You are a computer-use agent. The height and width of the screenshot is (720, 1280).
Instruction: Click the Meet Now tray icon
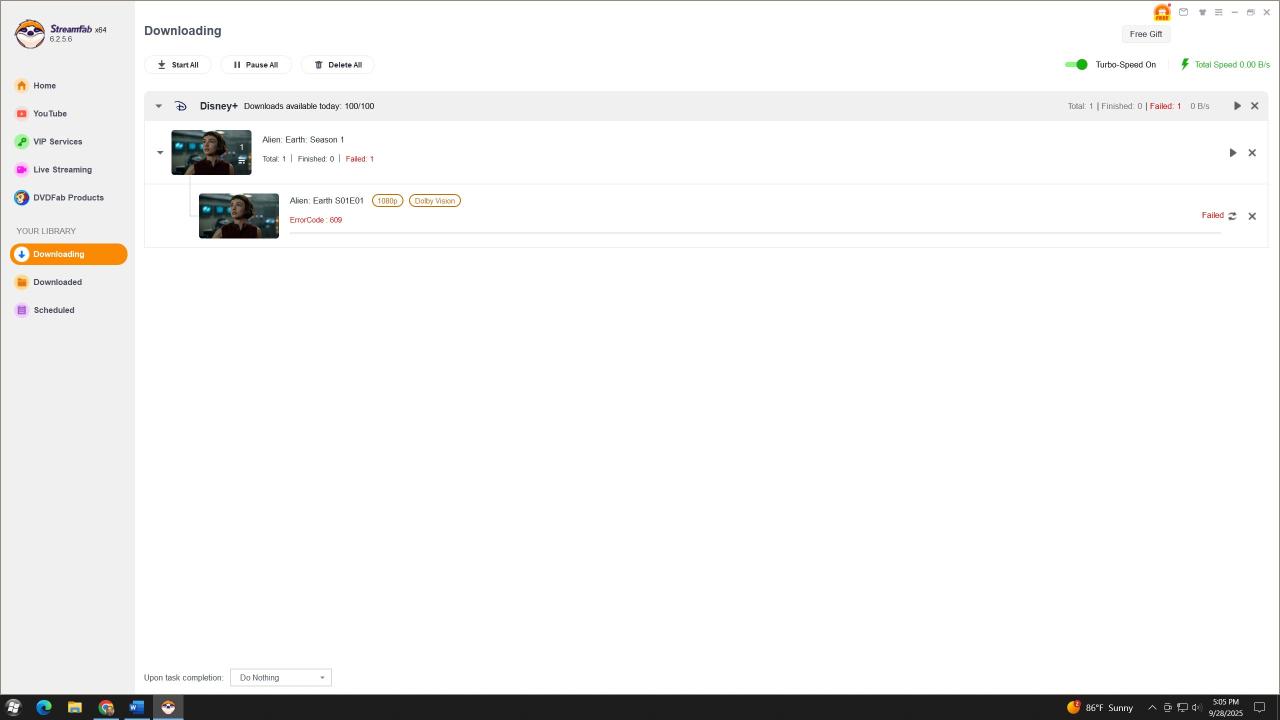click(x=1167, y=708)
